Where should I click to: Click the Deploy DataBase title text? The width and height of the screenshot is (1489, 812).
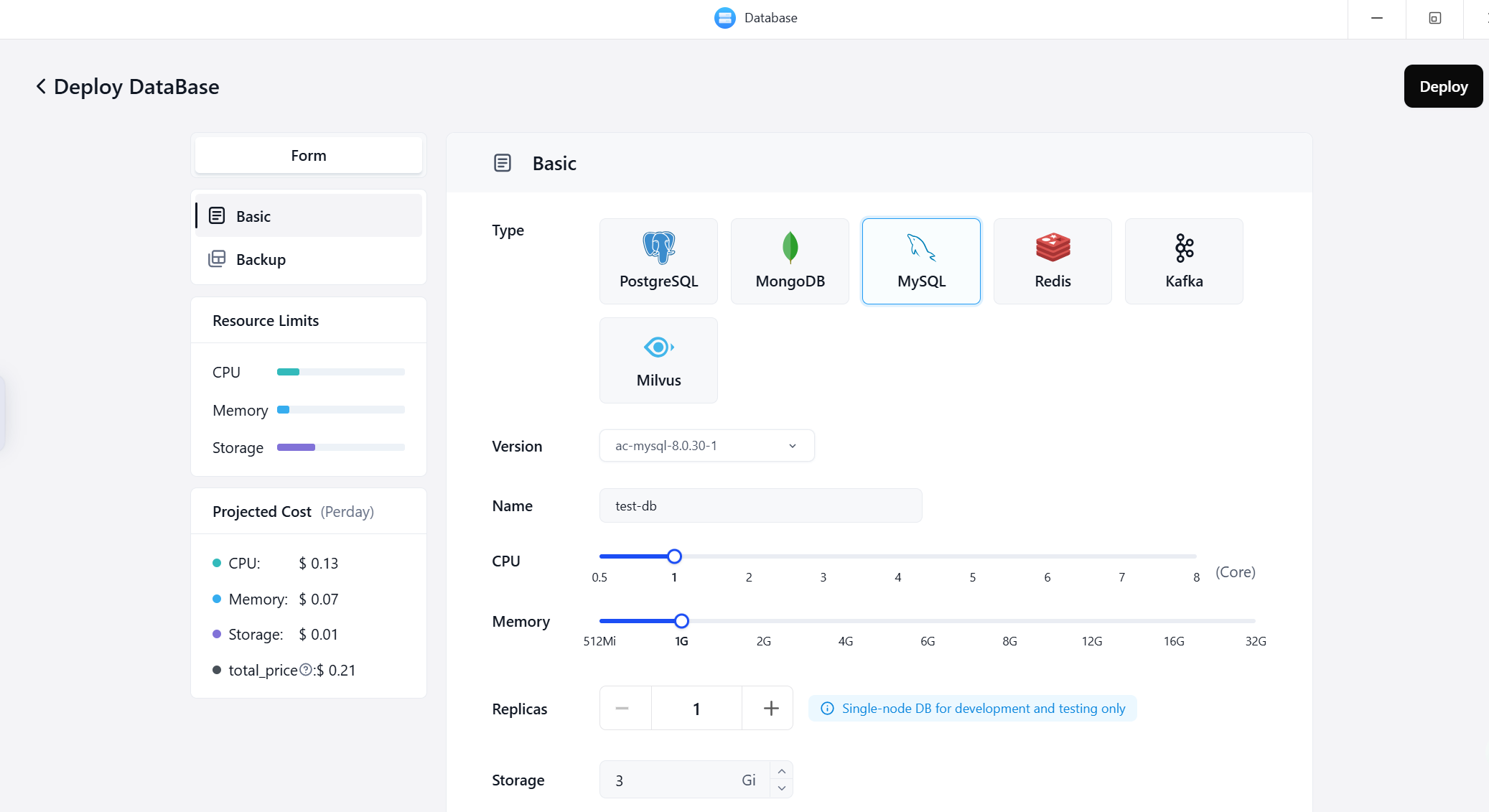click(136, 86)
